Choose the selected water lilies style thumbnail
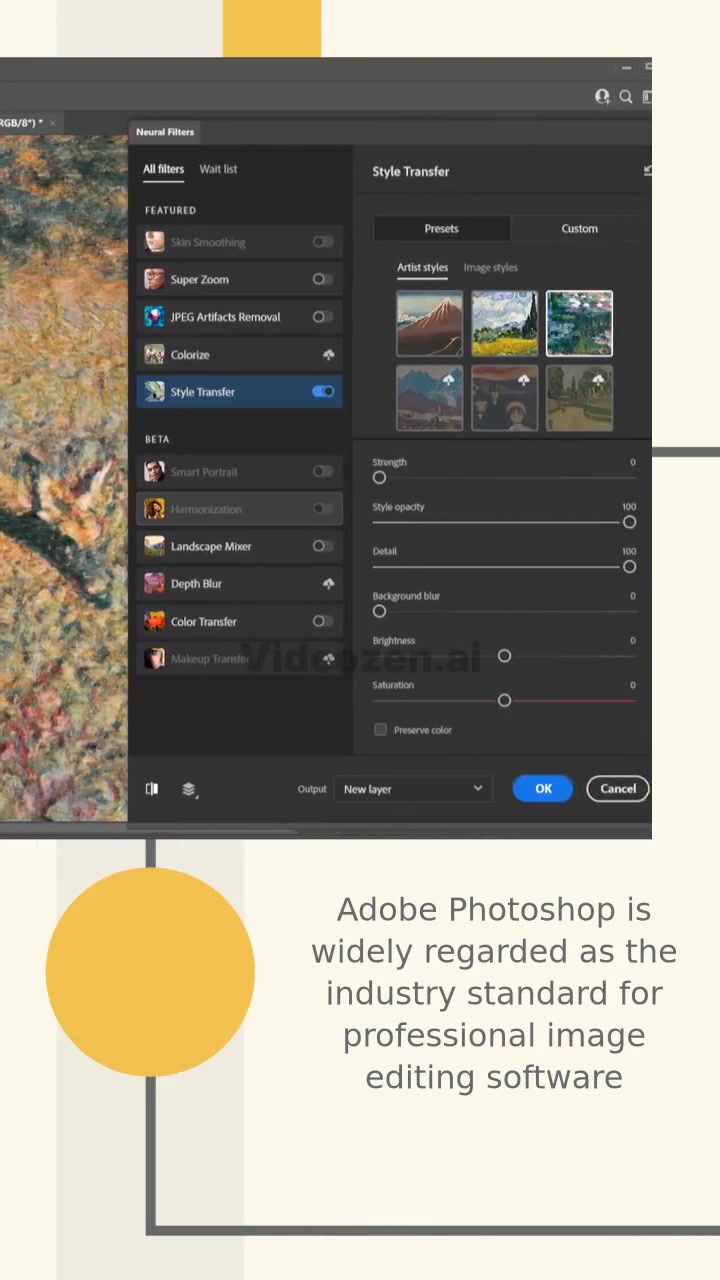720x1280 pixels. point(579,324)
